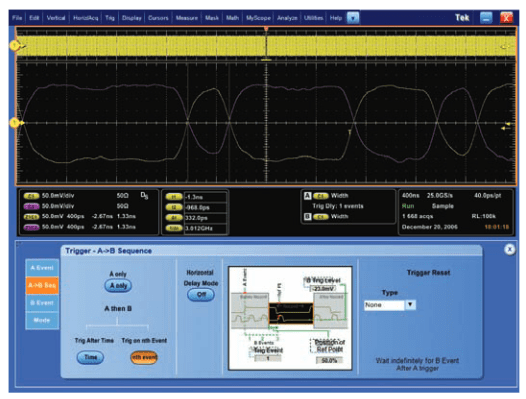
Task: Switch to the B Event tab
Action: (42, 303)
